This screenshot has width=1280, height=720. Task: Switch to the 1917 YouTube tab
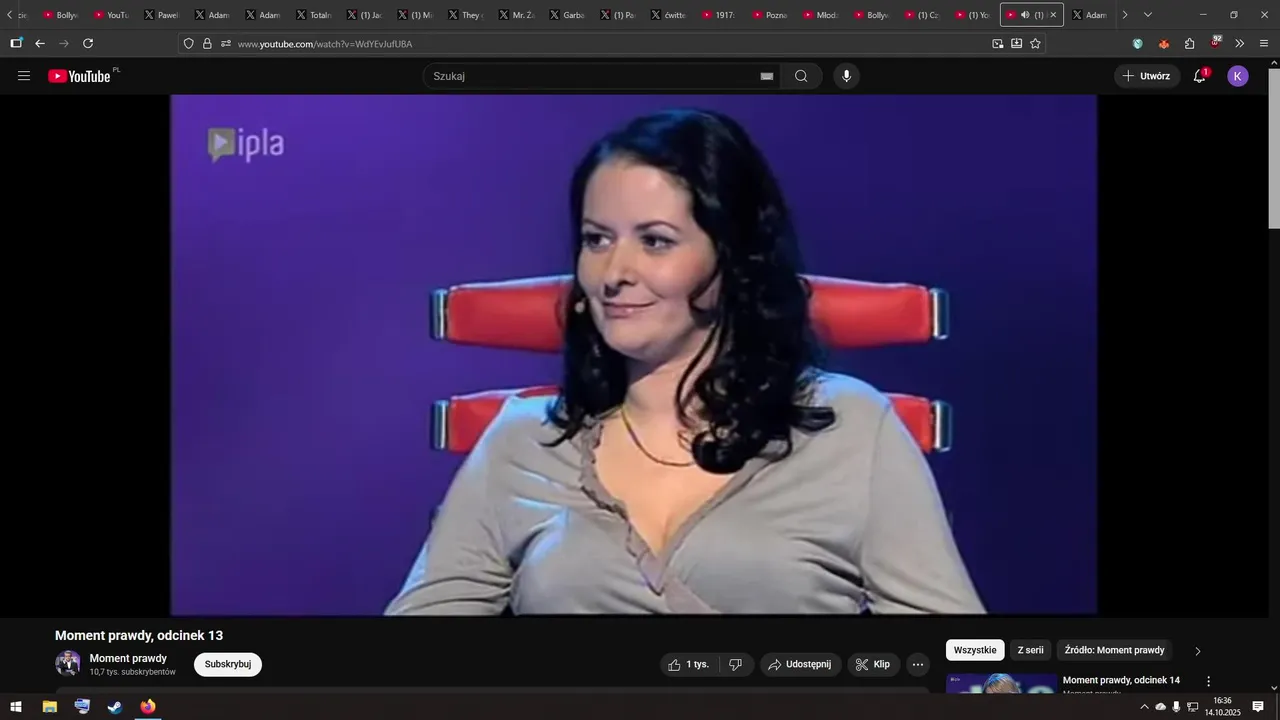tap(718, 15)
